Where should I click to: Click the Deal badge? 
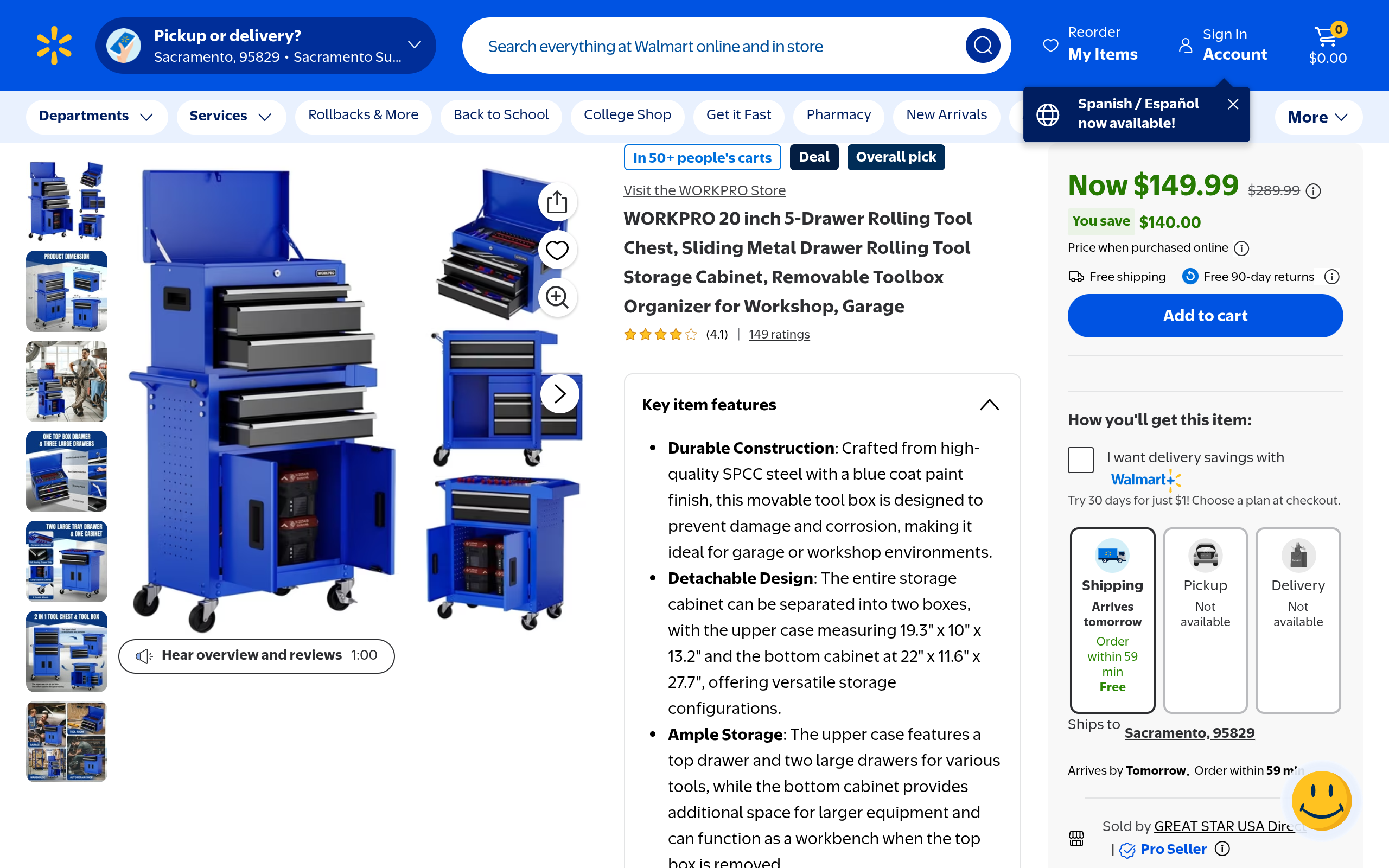click(814, 157)
